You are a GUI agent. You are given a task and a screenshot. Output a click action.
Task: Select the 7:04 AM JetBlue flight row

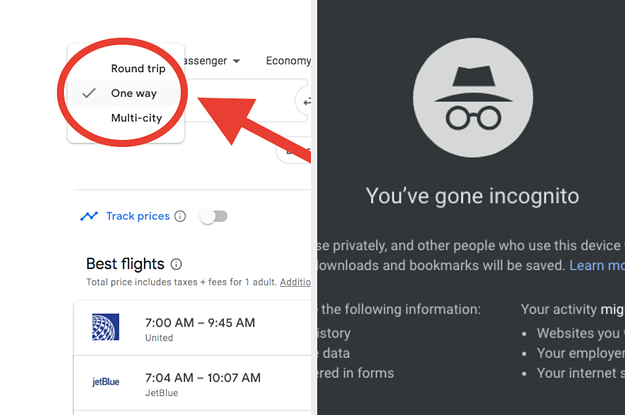pyautogui.click(x=192, y=383)
